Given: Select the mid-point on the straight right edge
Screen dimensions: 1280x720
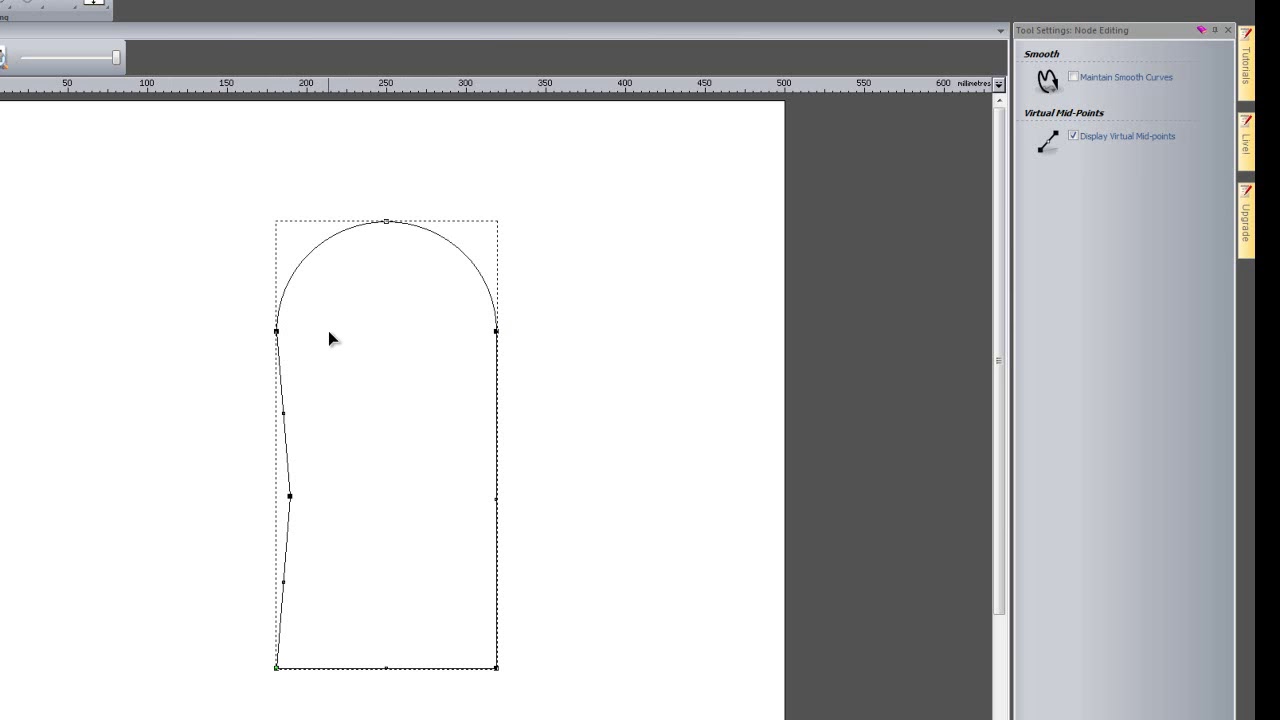Looking at the screenshot, I should coord(496,499).
